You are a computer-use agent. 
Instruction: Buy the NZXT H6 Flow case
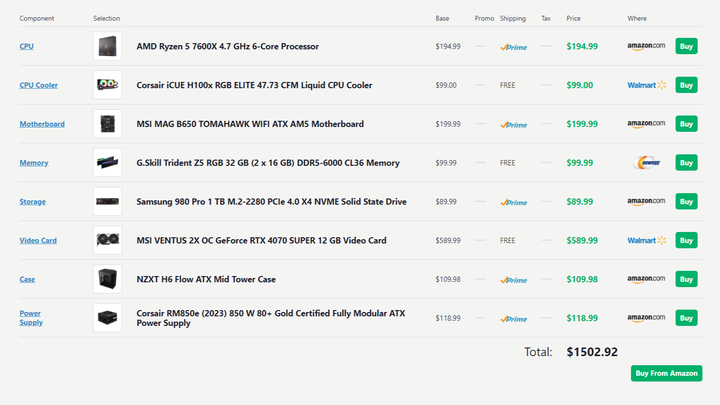tap(686, 279)
